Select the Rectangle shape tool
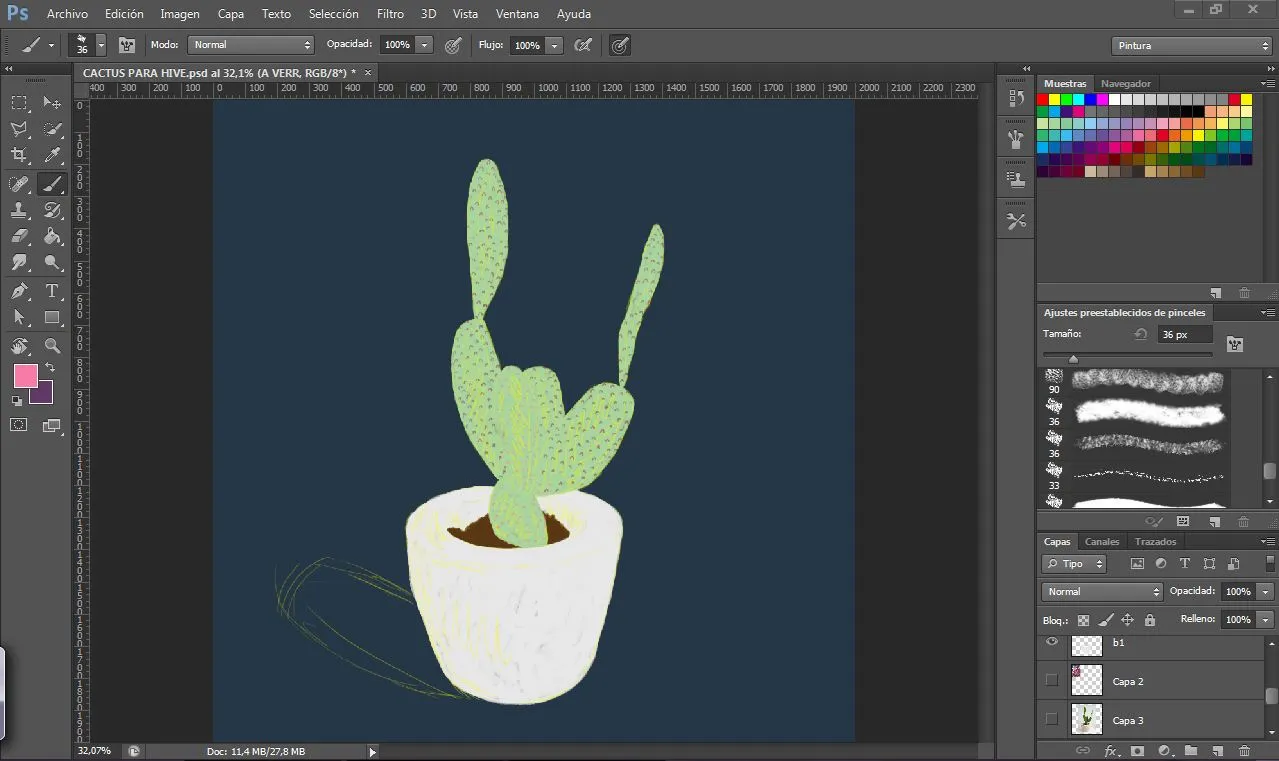The image size is (1279, 761). pos(53,318)
